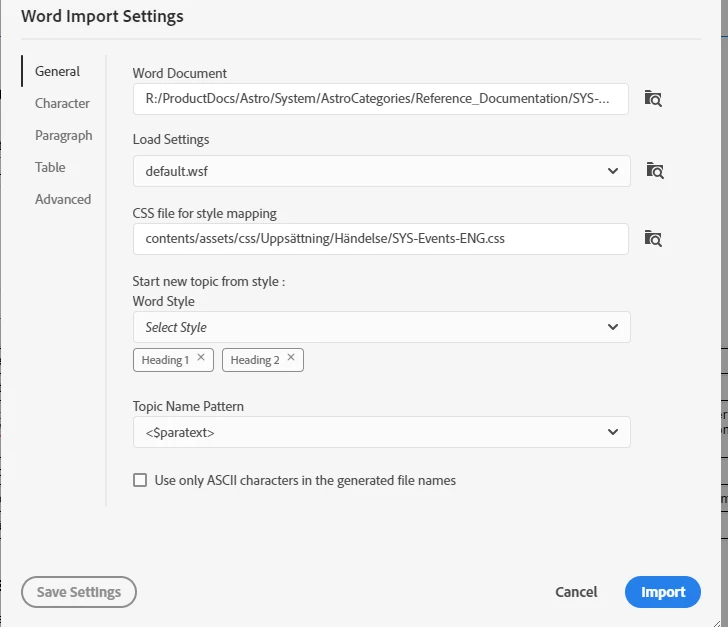The height and width of the screenshot is (627, 728).
Task: Expand the Word Style Select Style dropdown
Action: (x=613, y=327)
